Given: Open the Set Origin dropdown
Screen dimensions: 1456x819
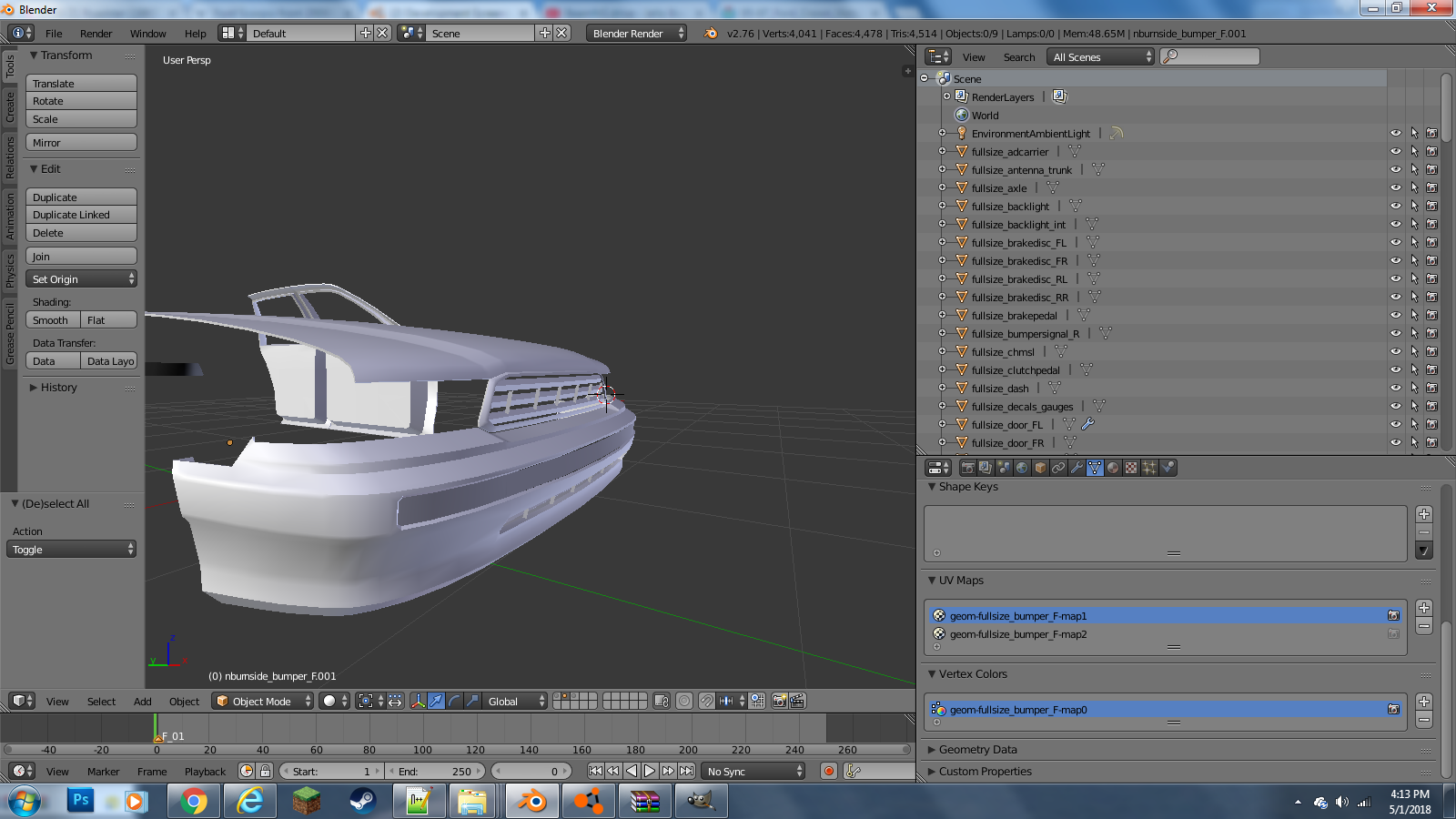Looking at the screenshot, I should (x=81, y=279).
